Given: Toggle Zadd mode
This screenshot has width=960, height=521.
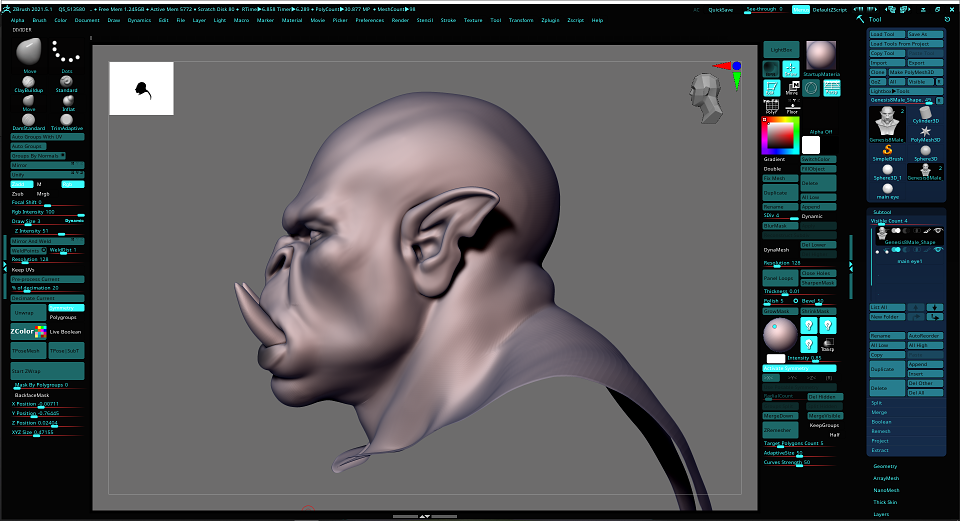Looking at the screenshot, I should point(22,184).
